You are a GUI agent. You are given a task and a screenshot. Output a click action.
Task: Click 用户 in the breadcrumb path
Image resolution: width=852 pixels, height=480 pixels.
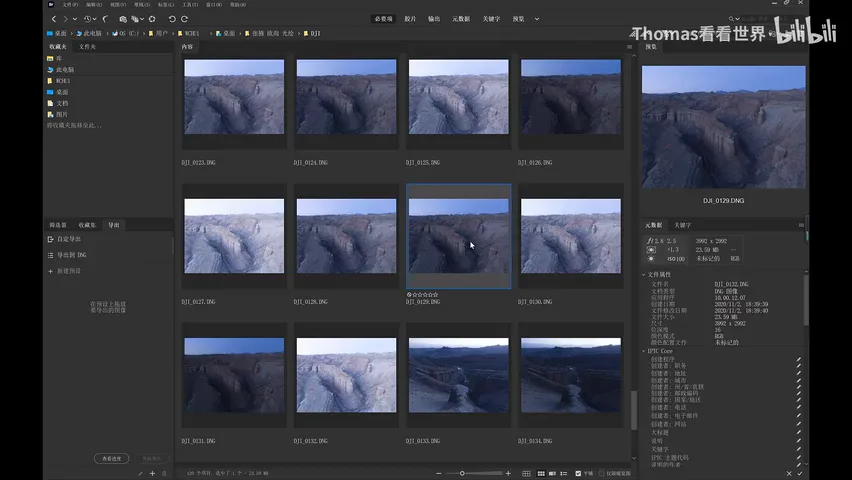tap(158, 33)
